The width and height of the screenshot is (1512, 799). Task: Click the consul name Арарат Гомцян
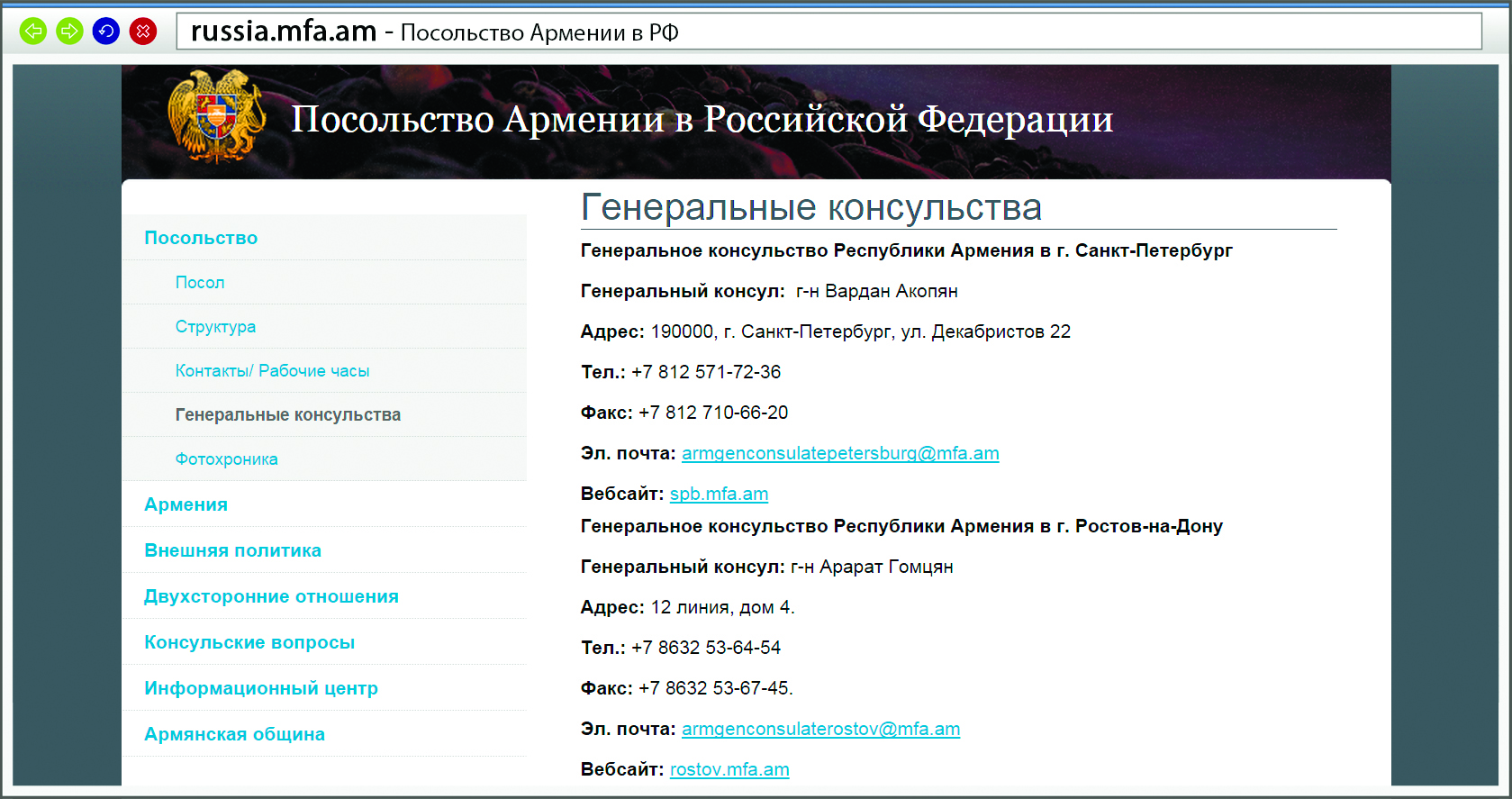[886, 567]
